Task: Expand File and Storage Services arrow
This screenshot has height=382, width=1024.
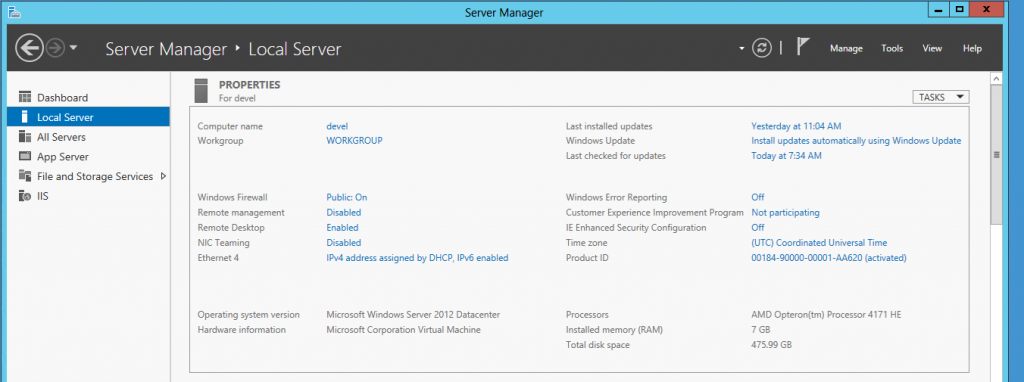Action: [163, 176]
